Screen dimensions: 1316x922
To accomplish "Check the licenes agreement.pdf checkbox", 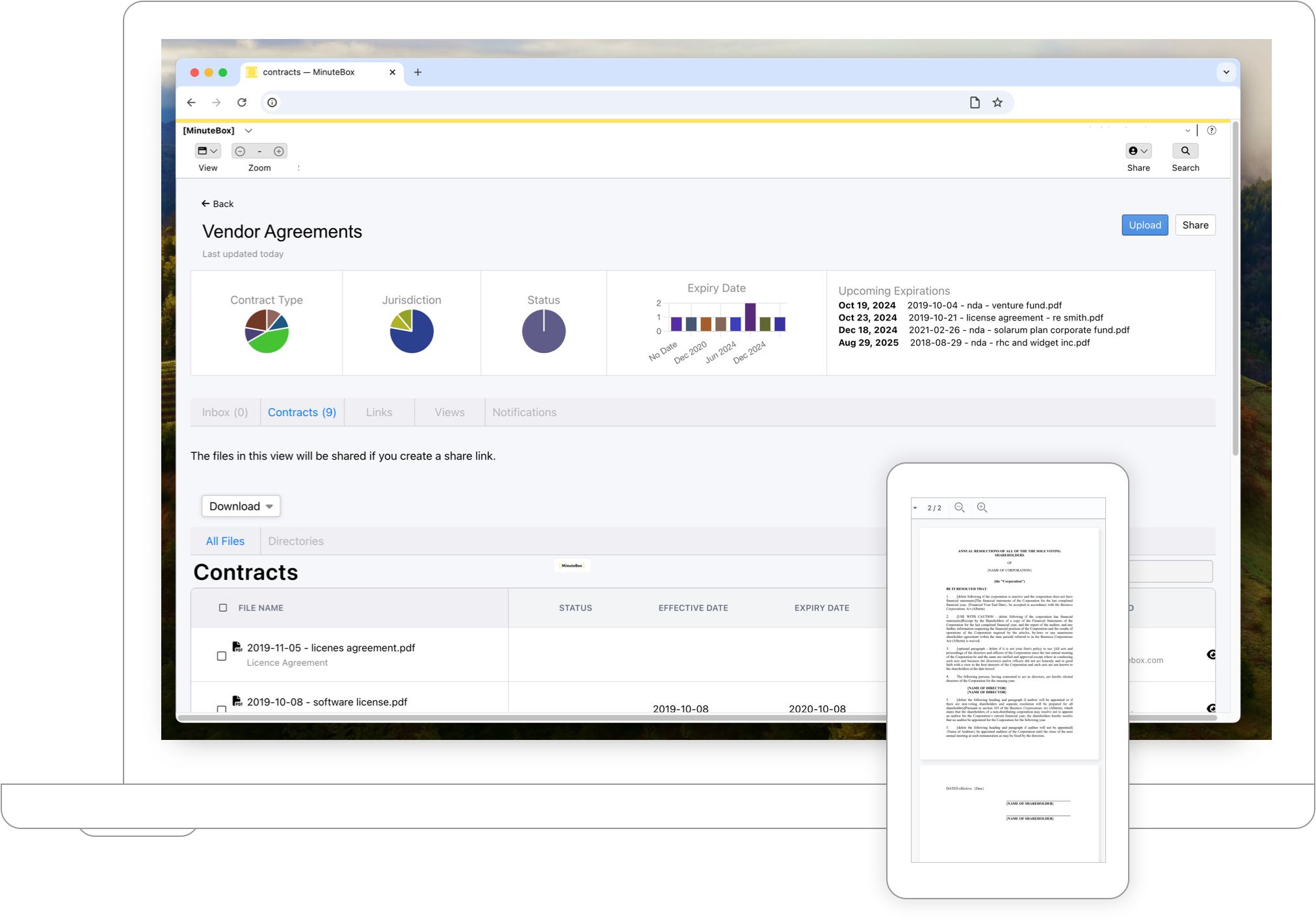I will 222,656.
